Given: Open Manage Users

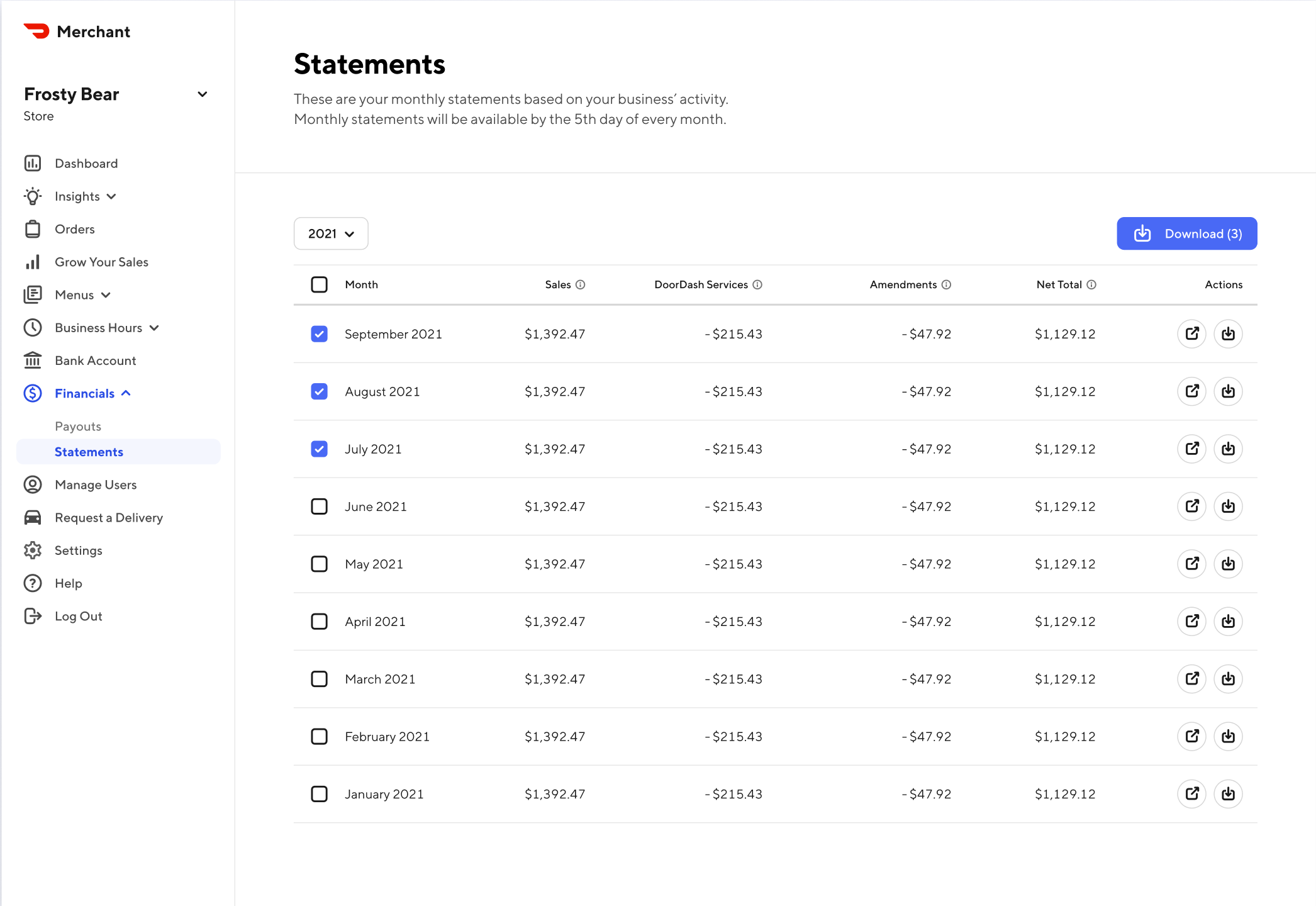Looking at the screenshot, I should click(95, 484).
